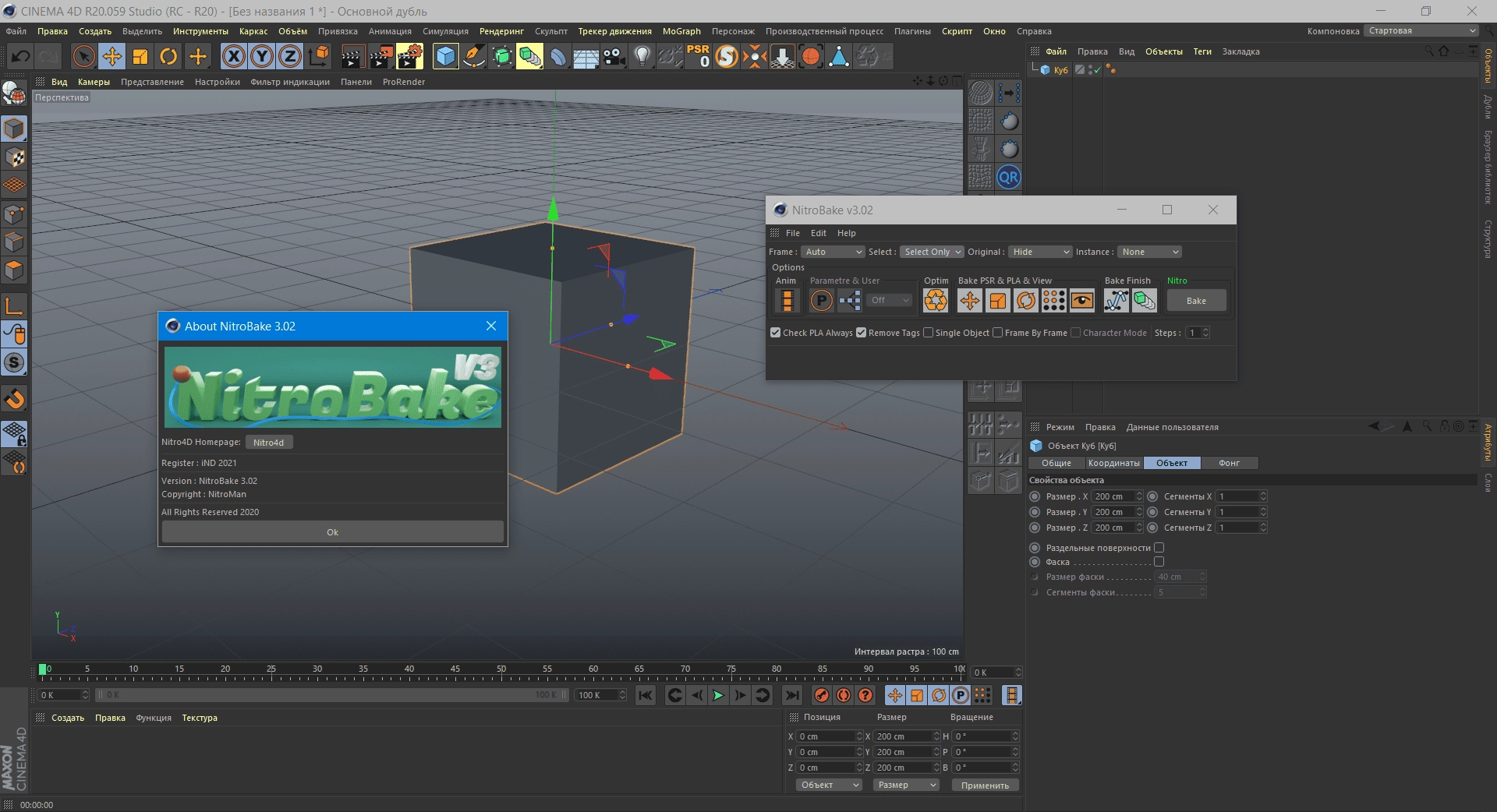The height and width of the screenshot is (812, 1497).
Task: Toggle Y axis lock
Action: (262, 56)
